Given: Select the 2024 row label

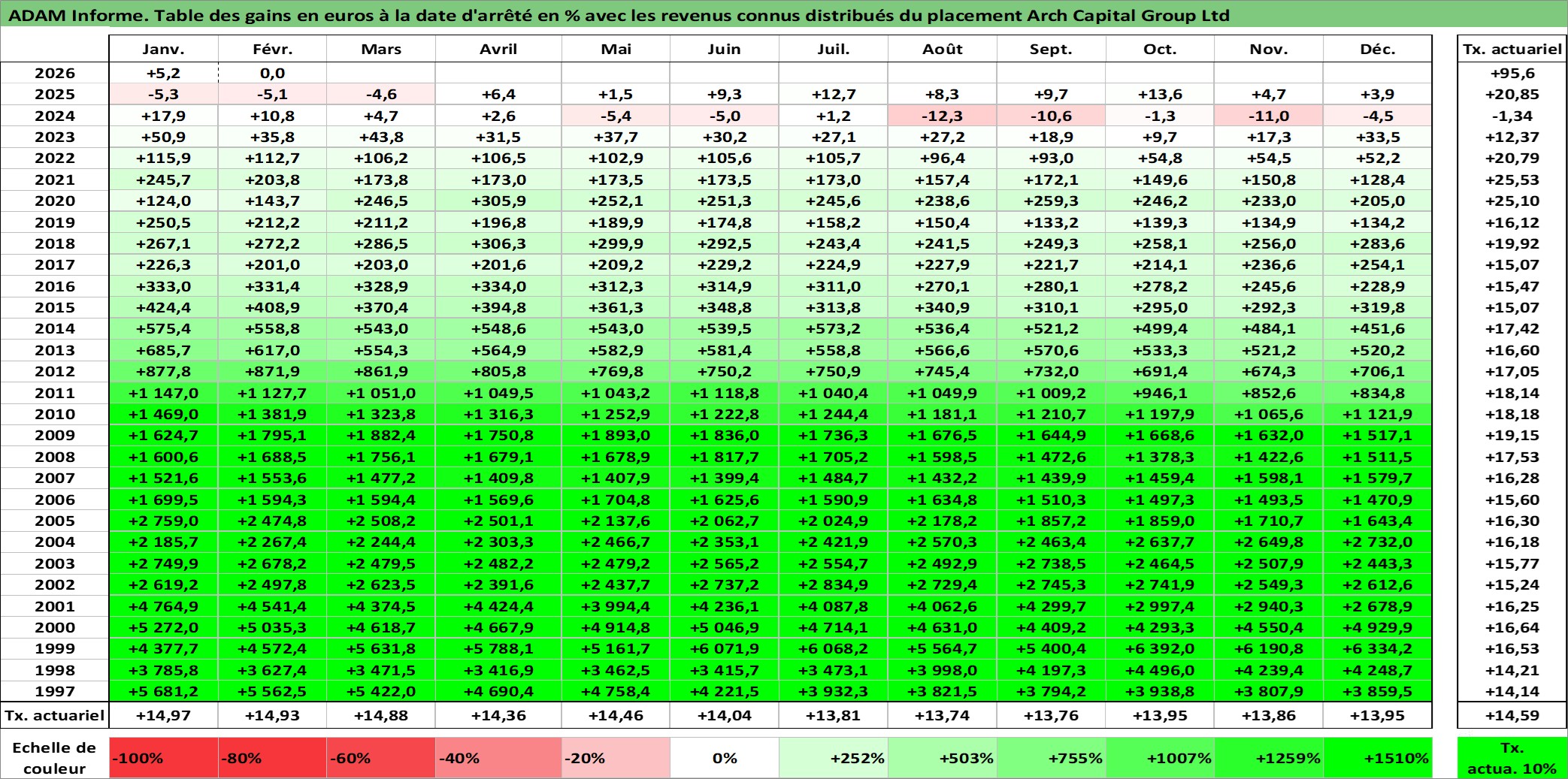Looking at the screenshot, I should [x=55, y=116].
